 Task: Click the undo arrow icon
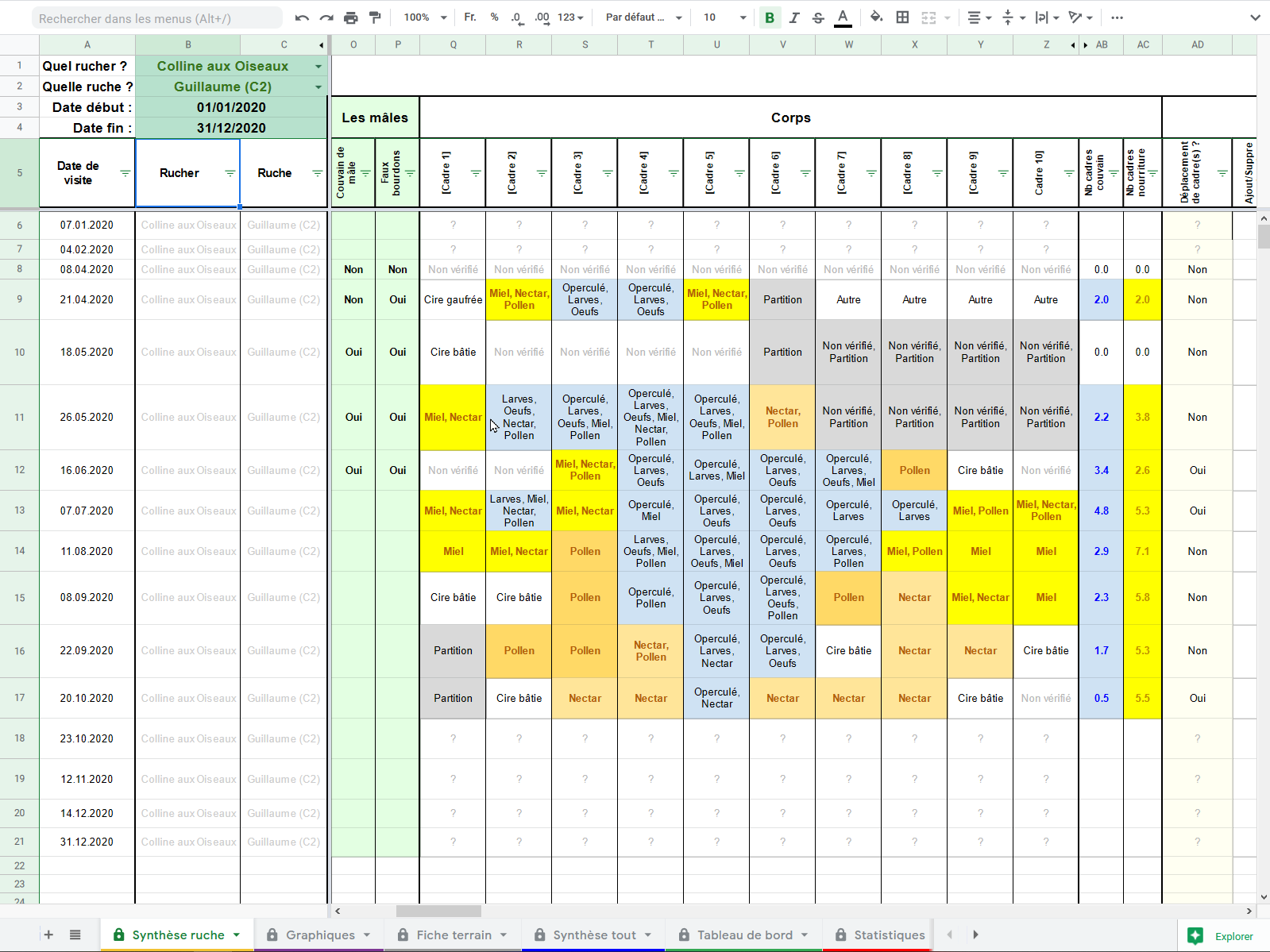tap(302, 17)
